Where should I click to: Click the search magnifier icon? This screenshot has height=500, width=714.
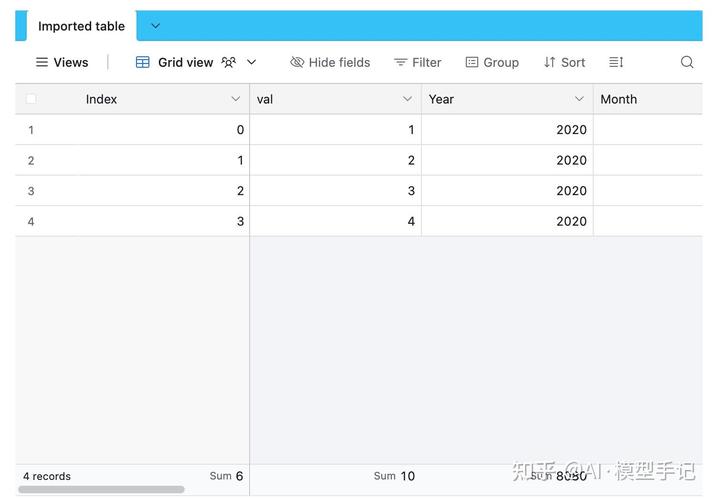[x=686, y=62]
